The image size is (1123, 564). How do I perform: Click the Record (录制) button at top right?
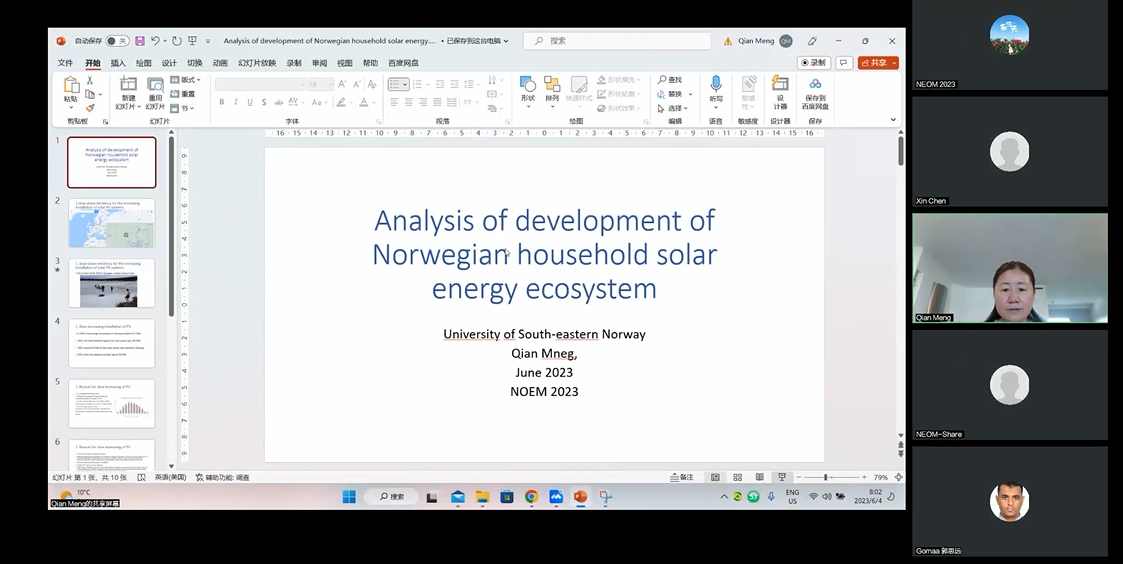tap(814, 62)
